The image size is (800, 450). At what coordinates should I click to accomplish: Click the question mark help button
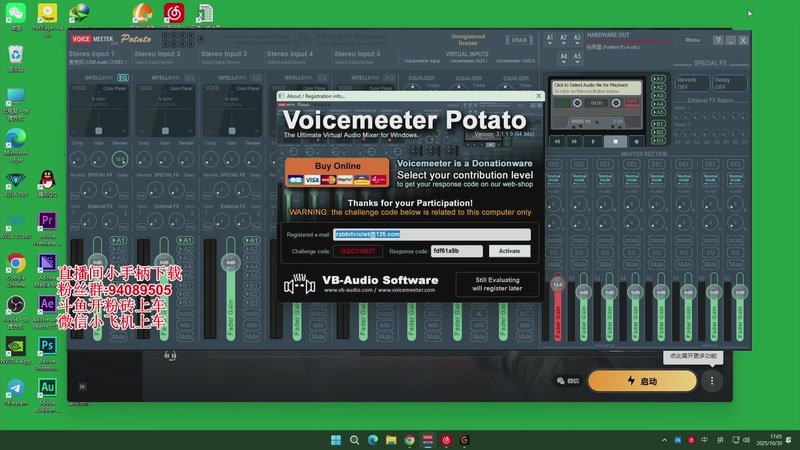pos(718,40)
